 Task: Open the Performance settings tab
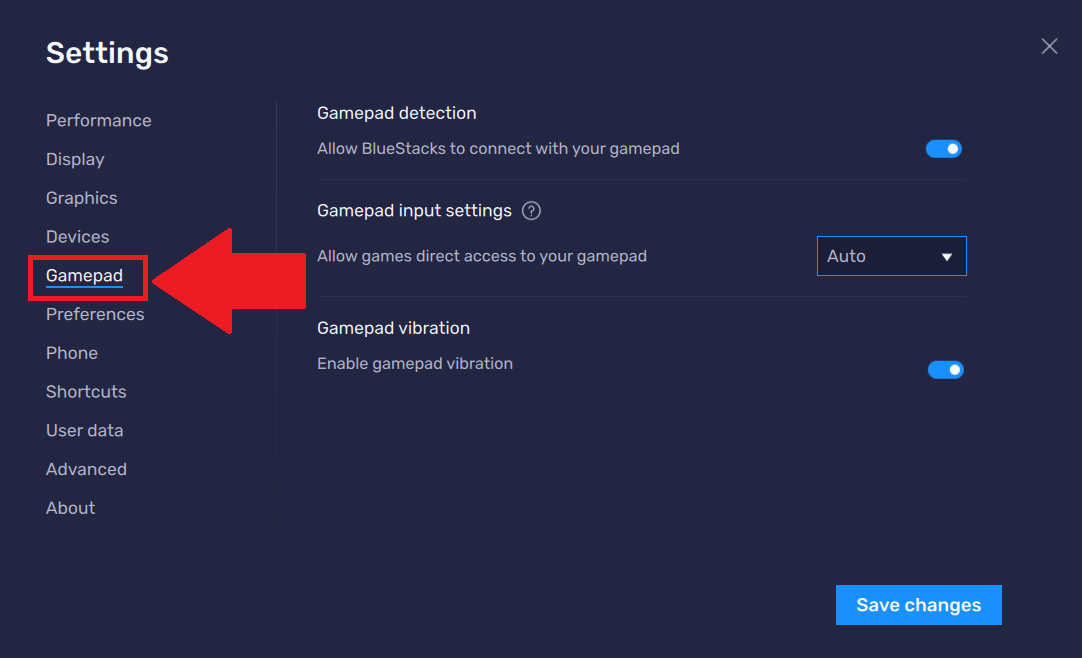coord(99,120)
